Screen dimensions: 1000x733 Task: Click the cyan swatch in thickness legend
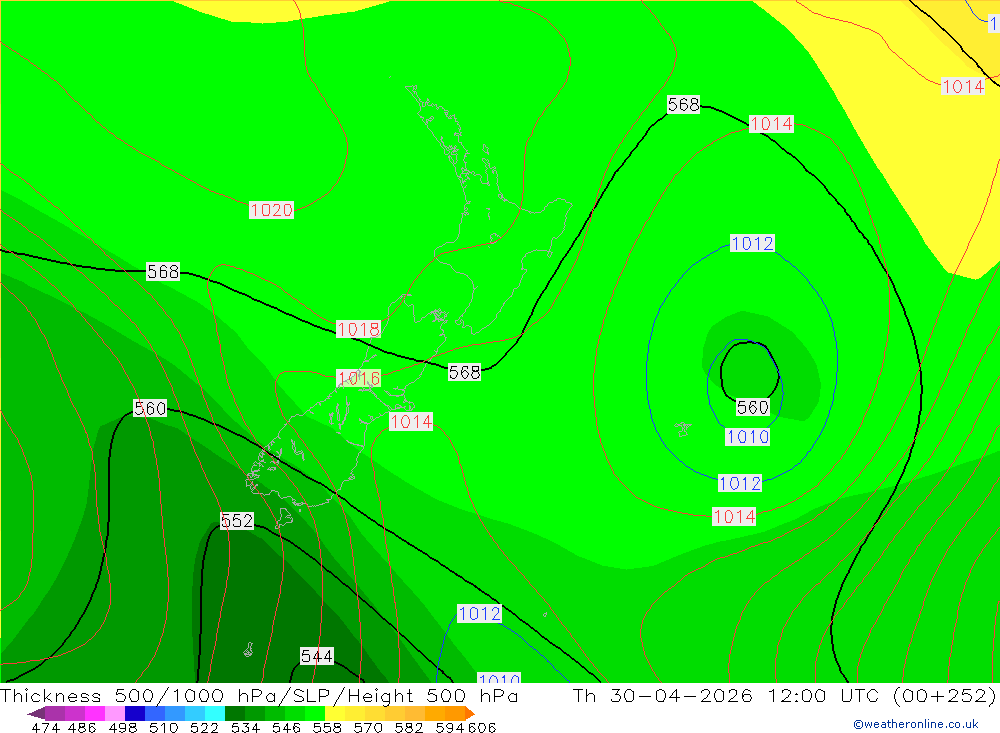pos(215,713)
